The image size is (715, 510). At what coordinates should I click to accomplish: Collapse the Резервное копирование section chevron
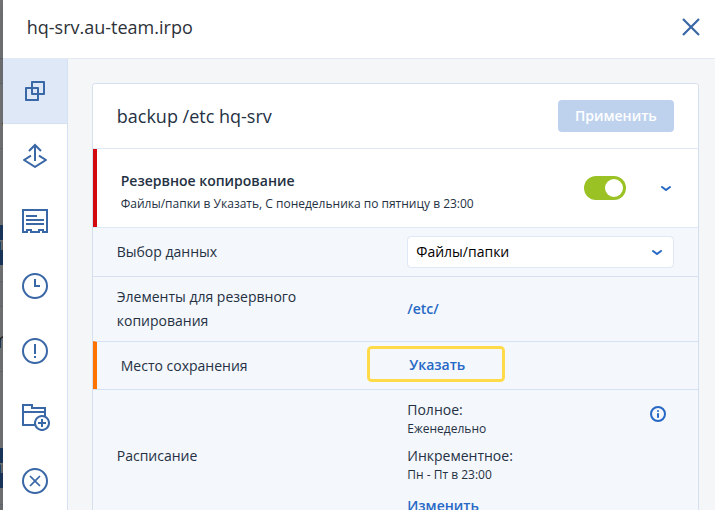tap(666, 188)
